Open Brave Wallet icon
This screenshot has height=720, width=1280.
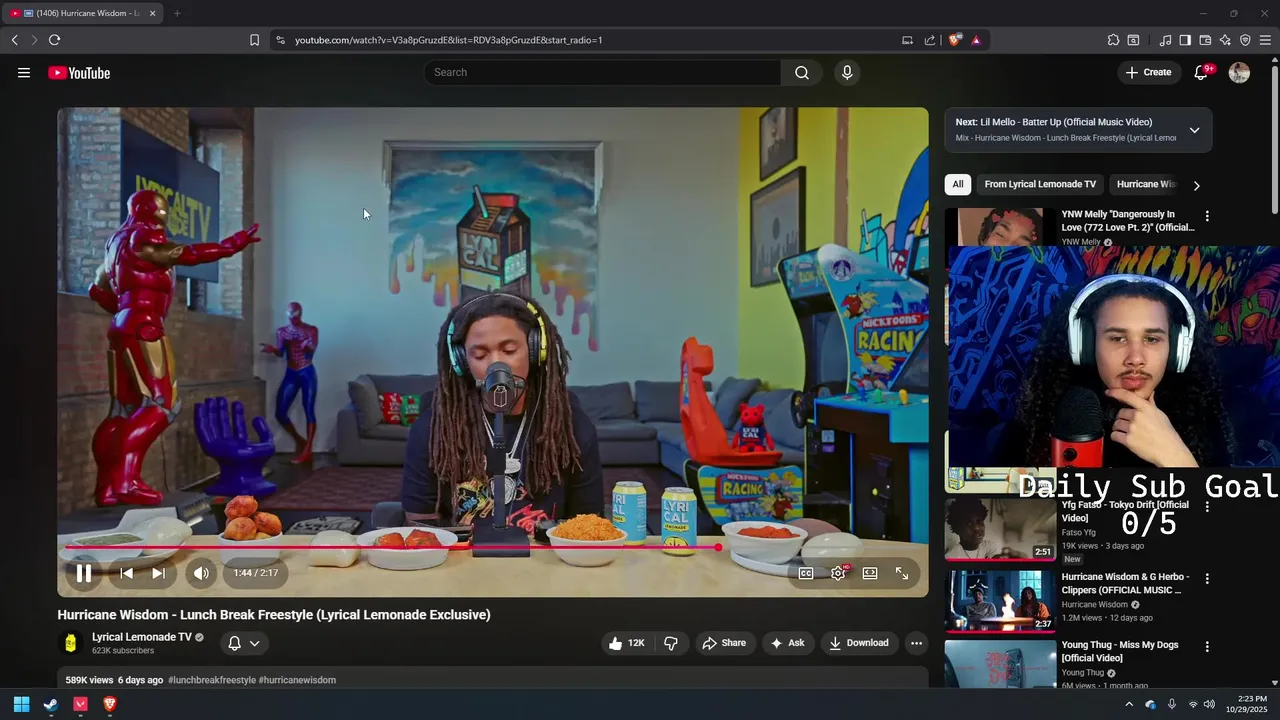point(1205,40)
